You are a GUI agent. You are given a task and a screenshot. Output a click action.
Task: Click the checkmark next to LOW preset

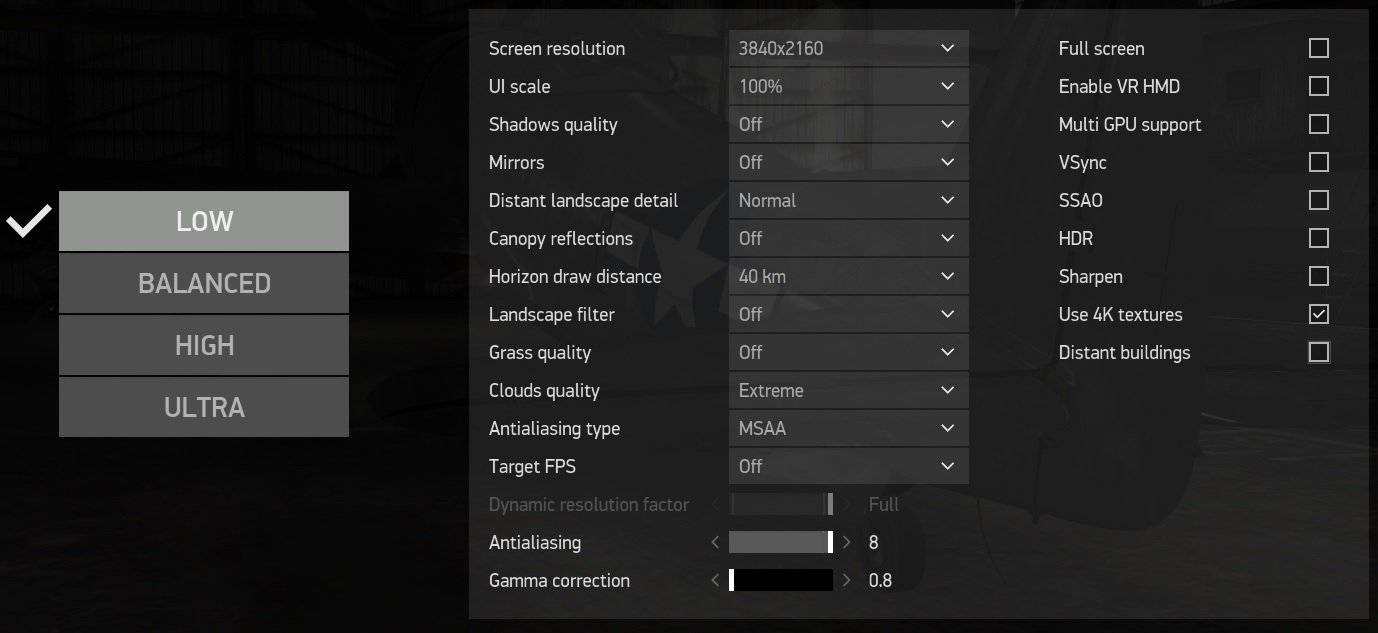pyautogui.click(x=29, y=221)
